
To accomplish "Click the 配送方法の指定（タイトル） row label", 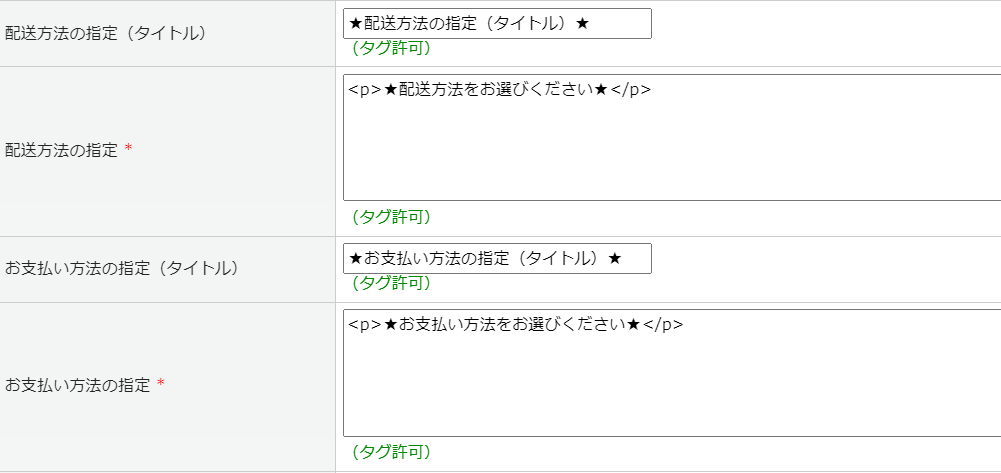I will 106,33.
